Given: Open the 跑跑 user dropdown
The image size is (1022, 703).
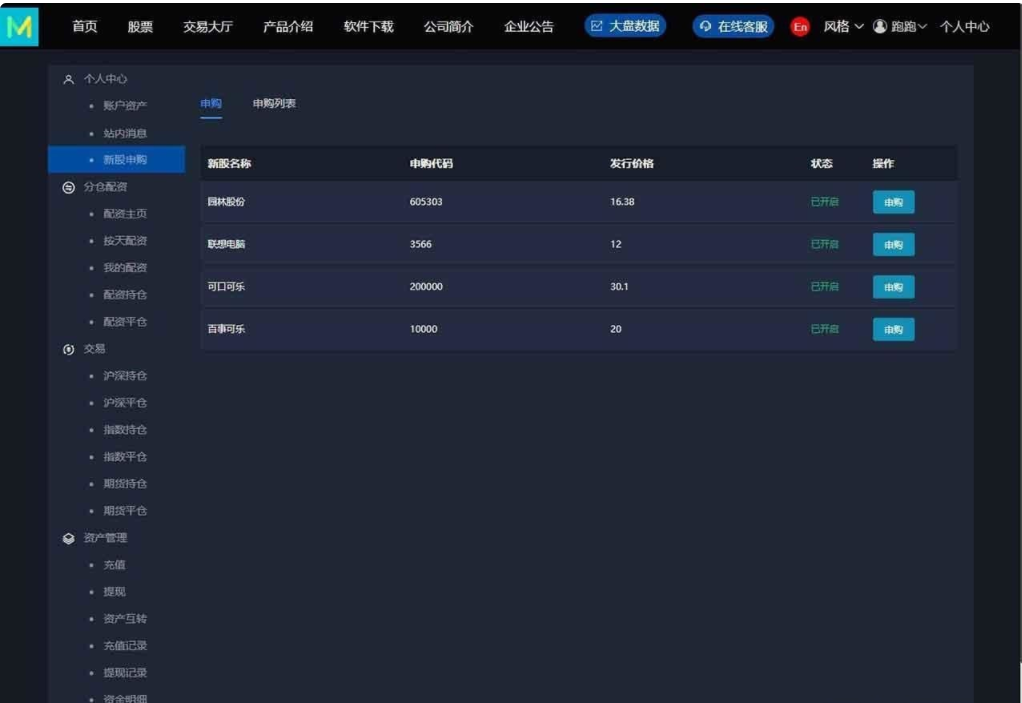Looking at the screenshot, I should (x=909, y=26).
